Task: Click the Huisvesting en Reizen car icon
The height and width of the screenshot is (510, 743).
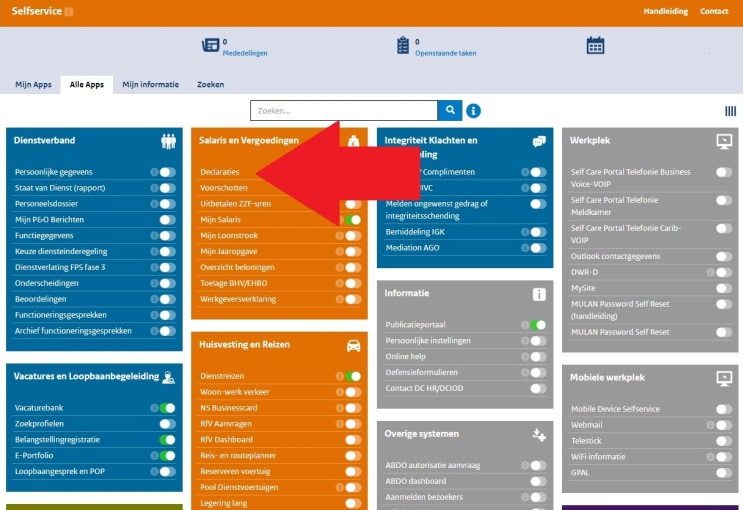Action: point(353,346)
